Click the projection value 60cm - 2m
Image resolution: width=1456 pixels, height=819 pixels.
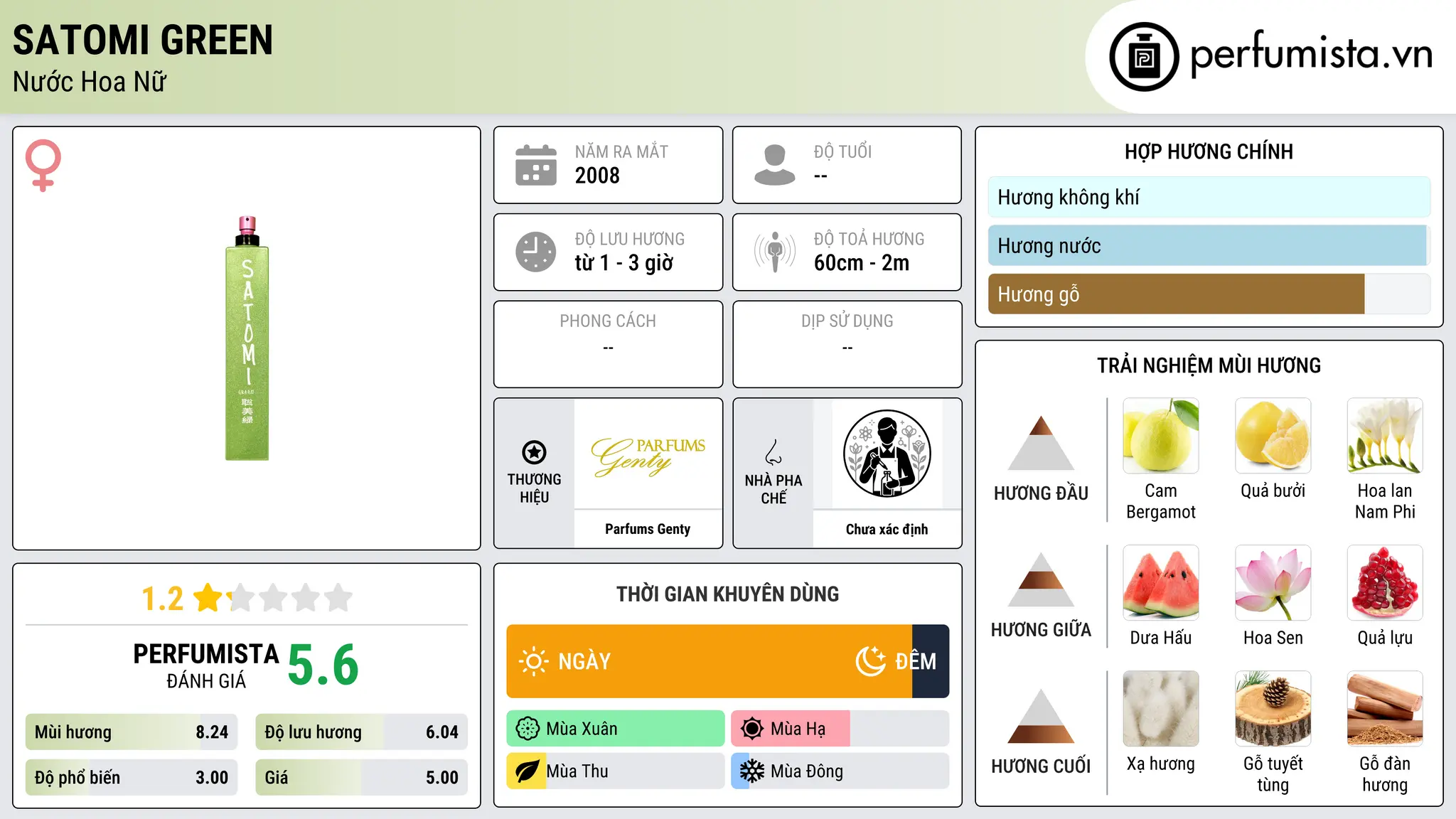[862, 263]
